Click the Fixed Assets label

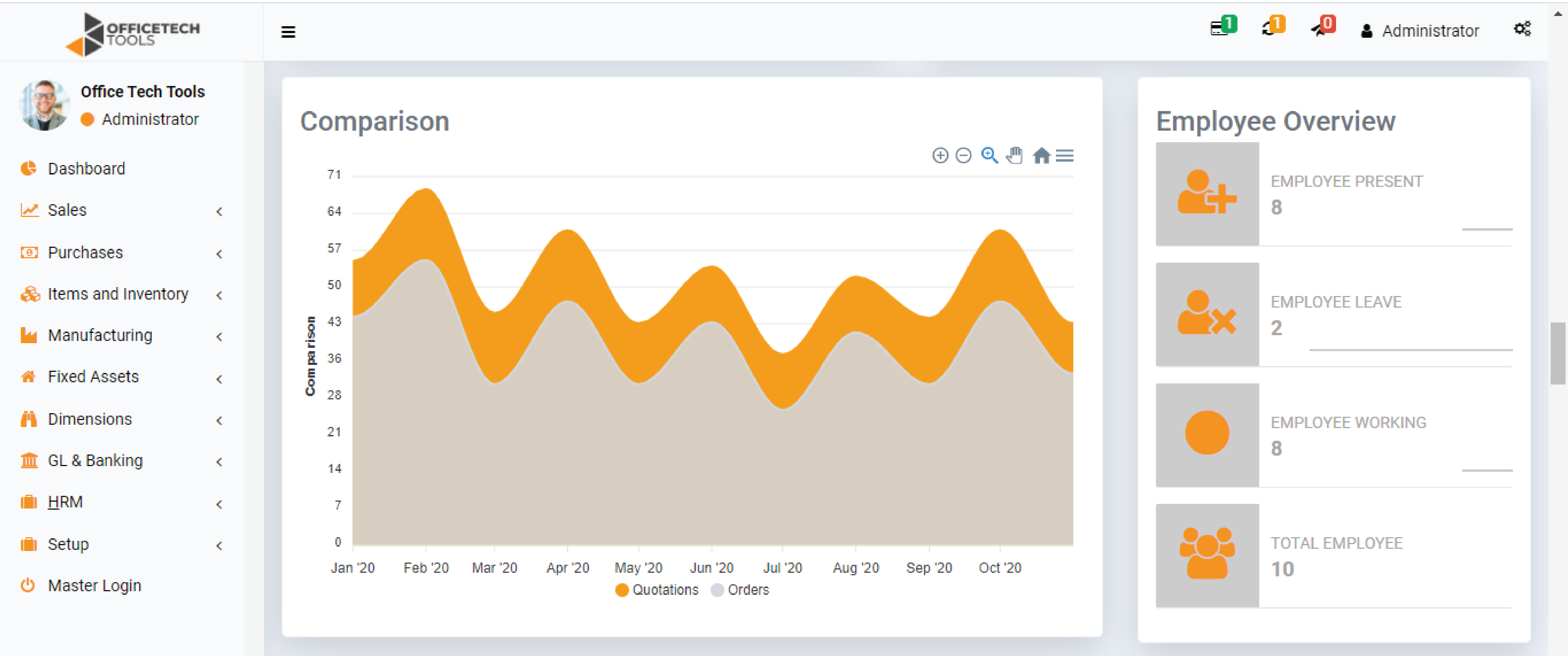[x=93, y=377]
